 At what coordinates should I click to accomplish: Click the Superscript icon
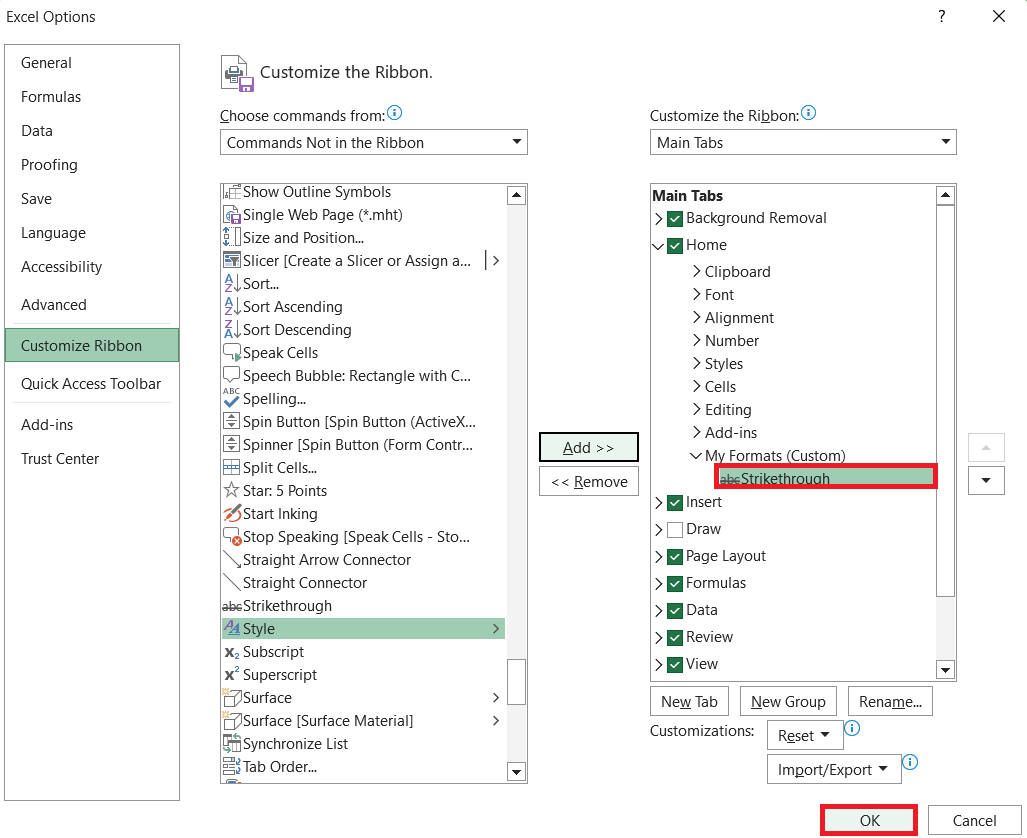pos(232,674)
